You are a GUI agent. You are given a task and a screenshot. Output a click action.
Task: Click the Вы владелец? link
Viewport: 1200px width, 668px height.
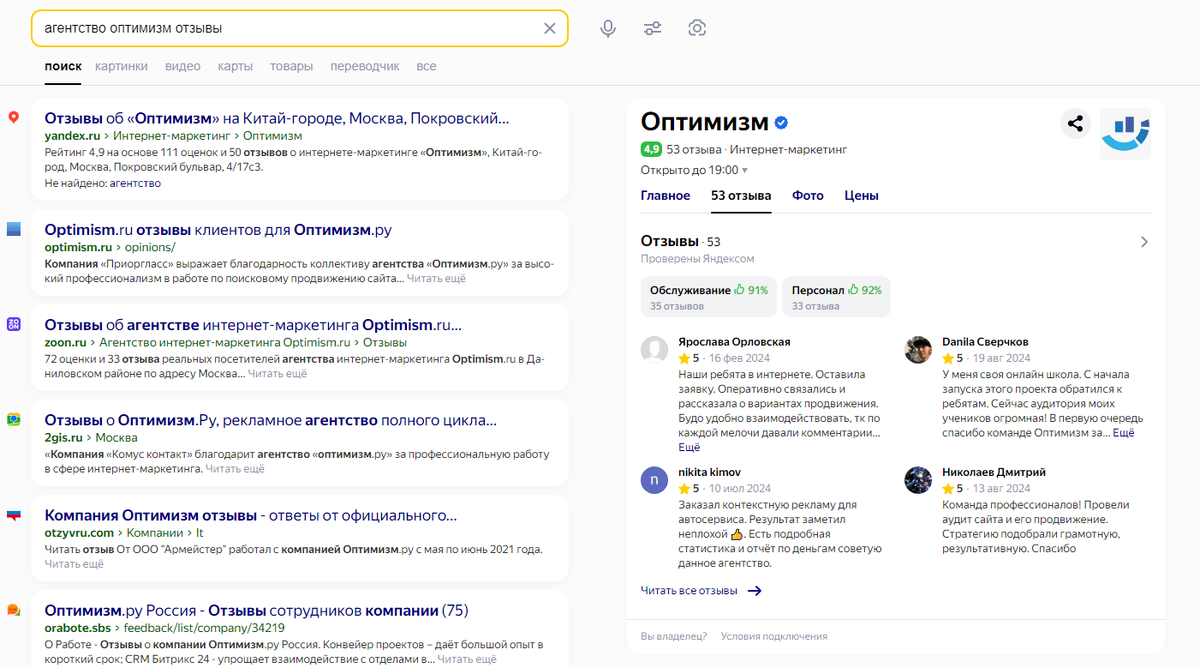click(x=674, y=636)
